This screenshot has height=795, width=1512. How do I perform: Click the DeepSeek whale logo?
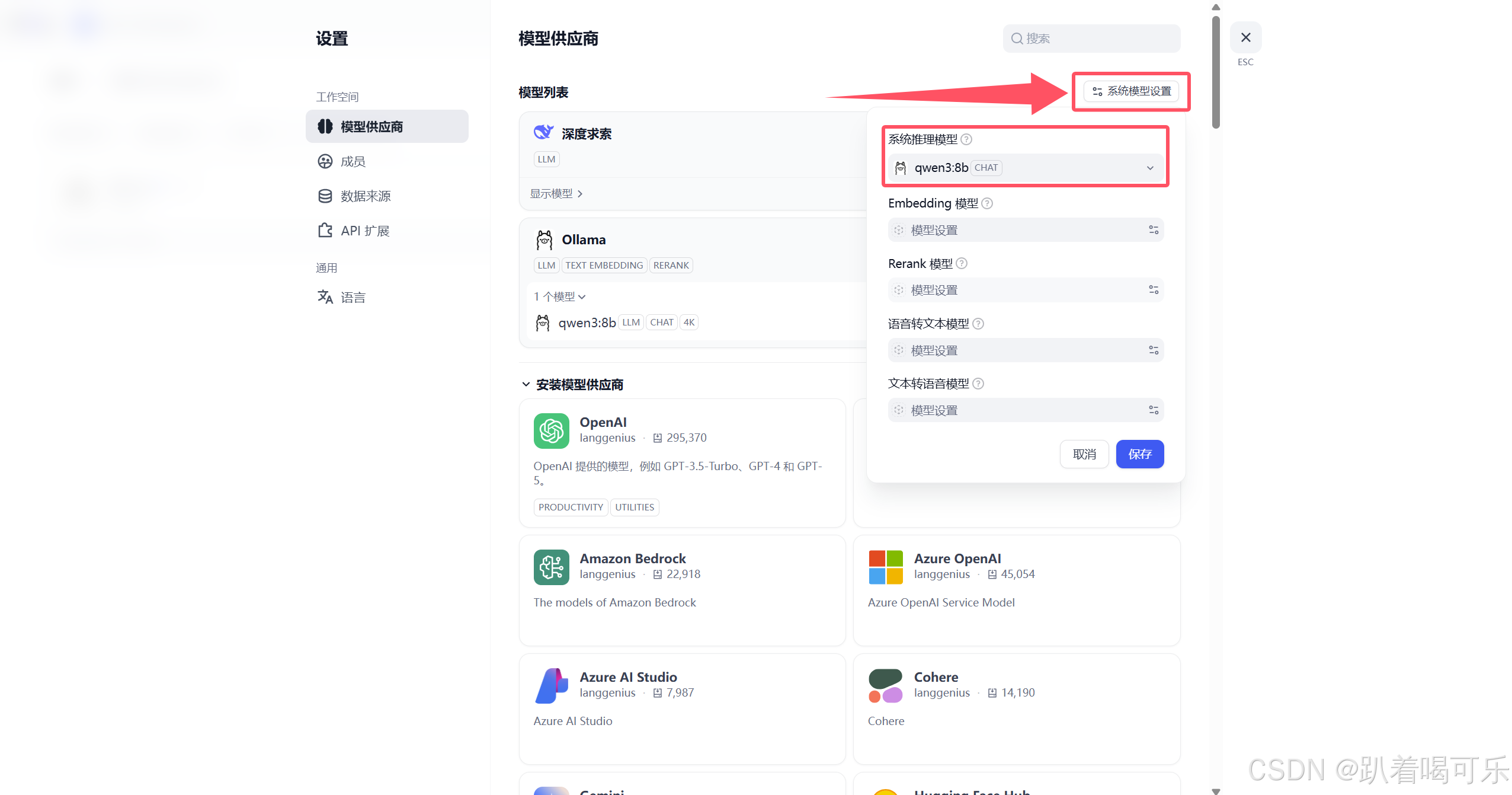coord(543,132)
